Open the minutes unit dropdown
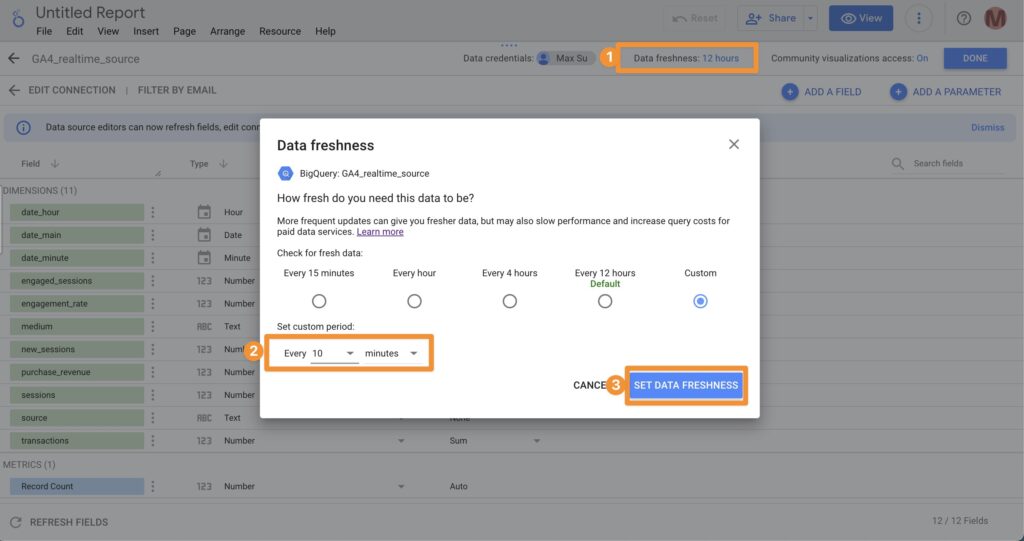Screen dimensions: 1024x541 tap(391, 354)
